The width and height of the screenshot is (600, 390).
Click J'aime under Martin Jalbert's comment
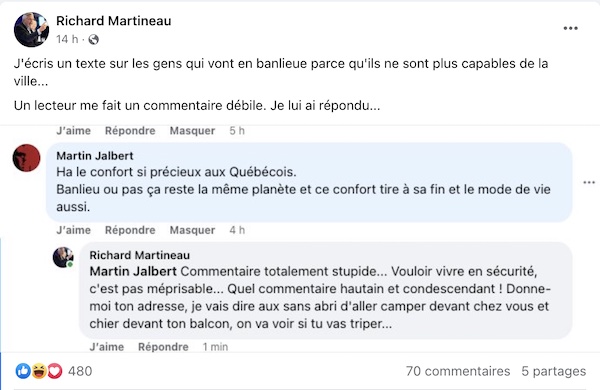click(73, 230)
